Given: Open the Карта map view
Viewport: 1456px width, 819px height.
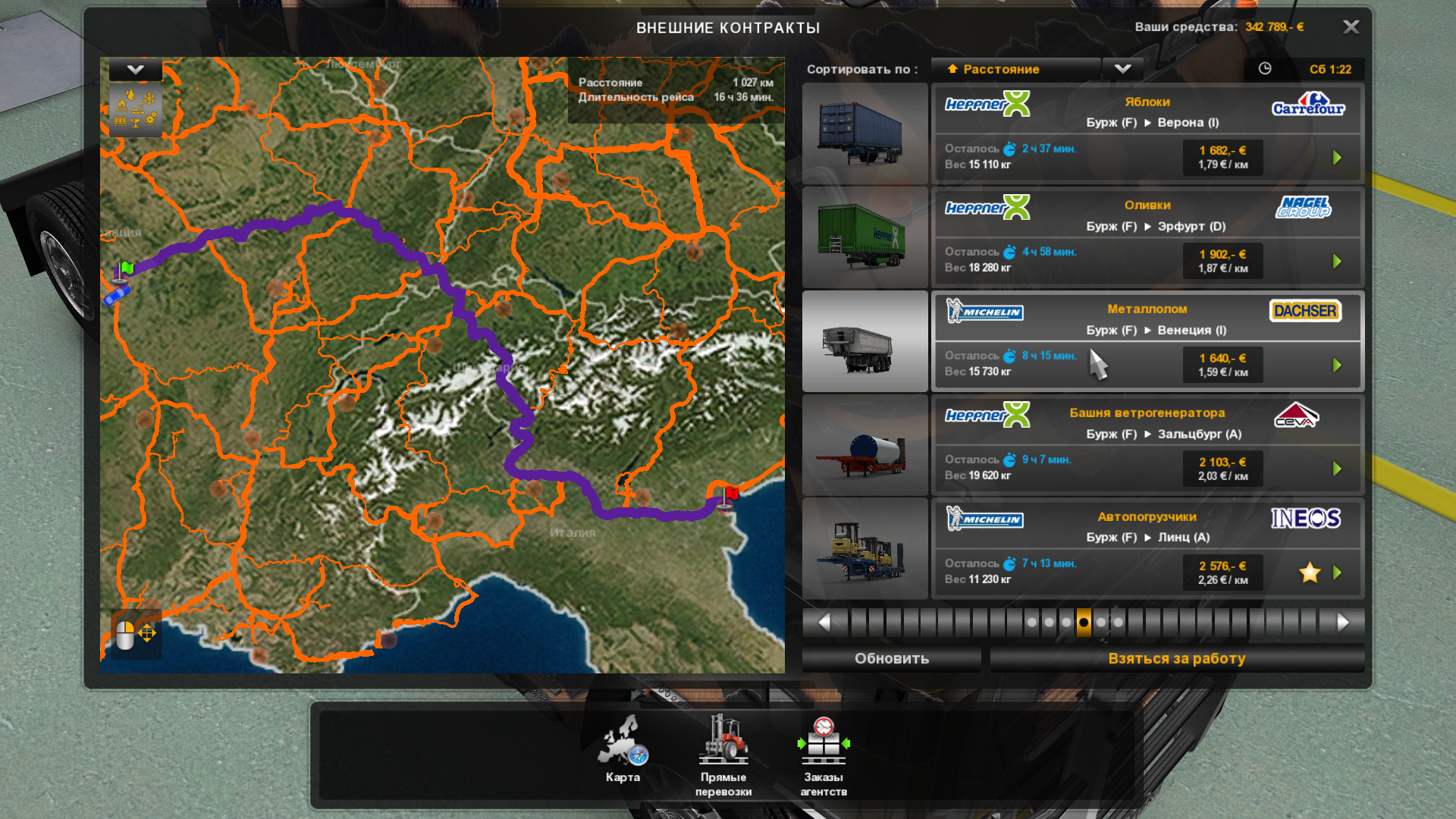Looking at the screenshot, I should tap(623, 749).
